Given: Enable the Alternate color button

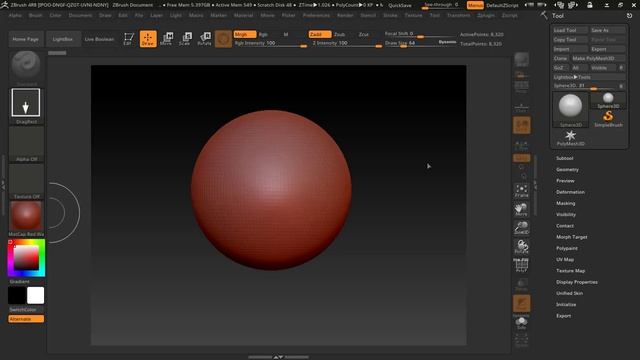Looking at the screenshot, I should (x=26, y=319).
